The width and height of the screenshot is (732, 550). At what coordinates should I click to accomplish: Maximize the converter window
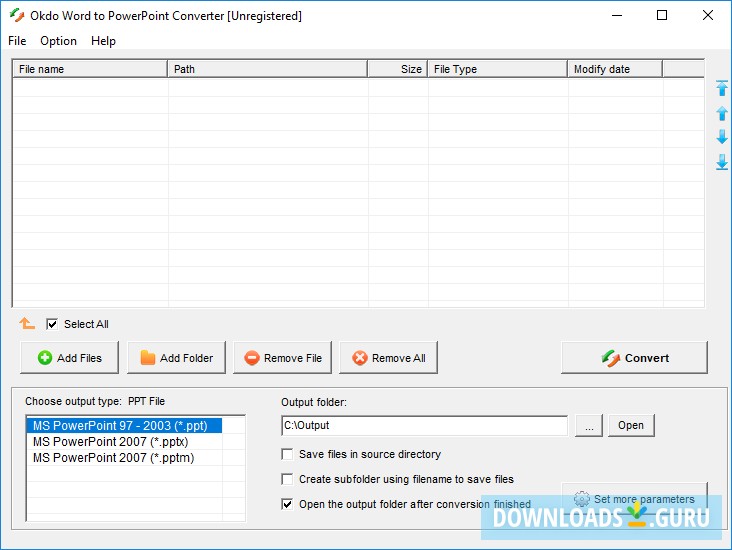662,15
